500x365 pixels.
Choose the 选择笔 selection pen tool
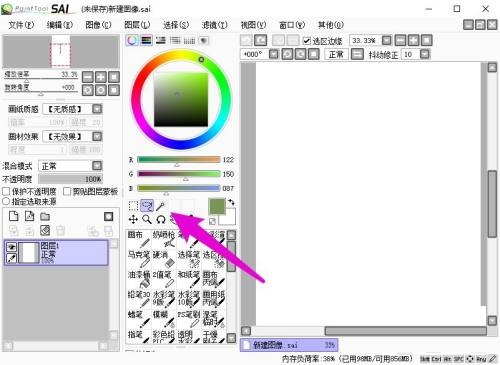click(189, 259)
